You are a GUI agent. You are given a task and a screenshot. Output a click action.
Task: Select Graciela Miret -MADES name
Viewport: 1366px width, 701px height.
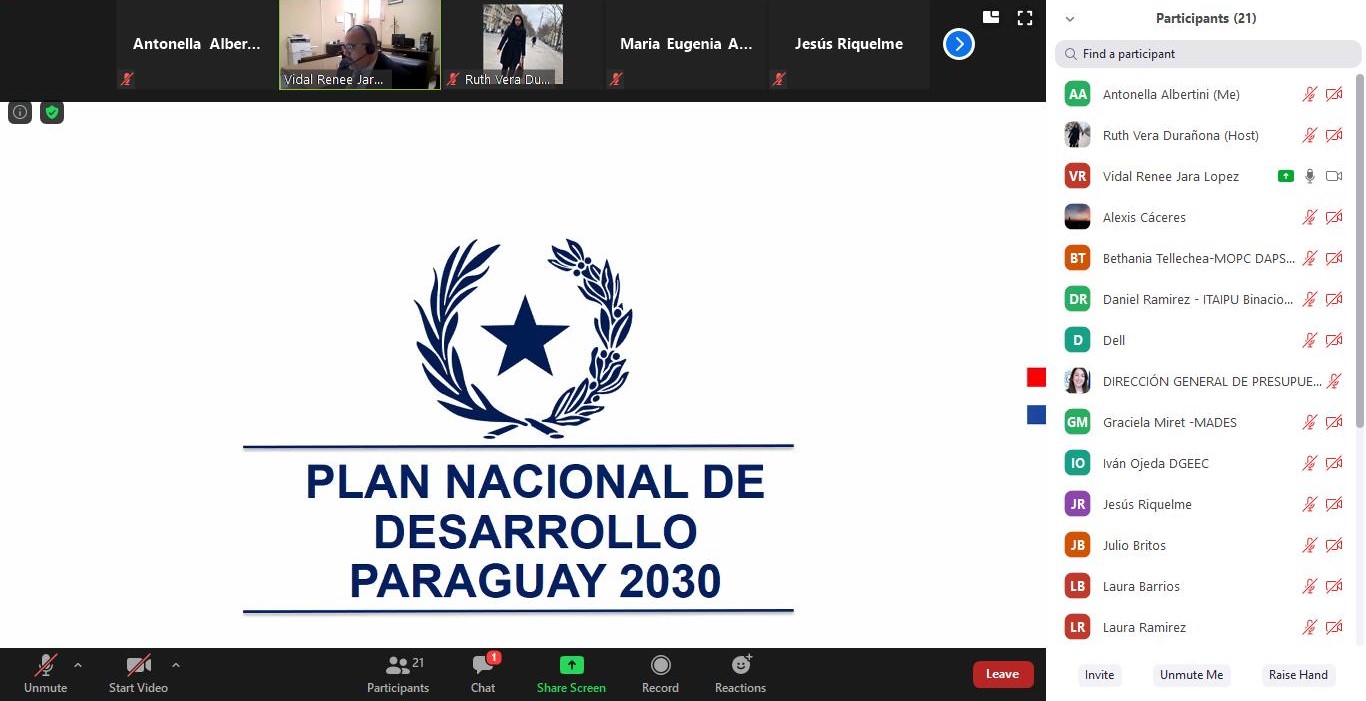pyautogui.click(x=1170, y=422)
